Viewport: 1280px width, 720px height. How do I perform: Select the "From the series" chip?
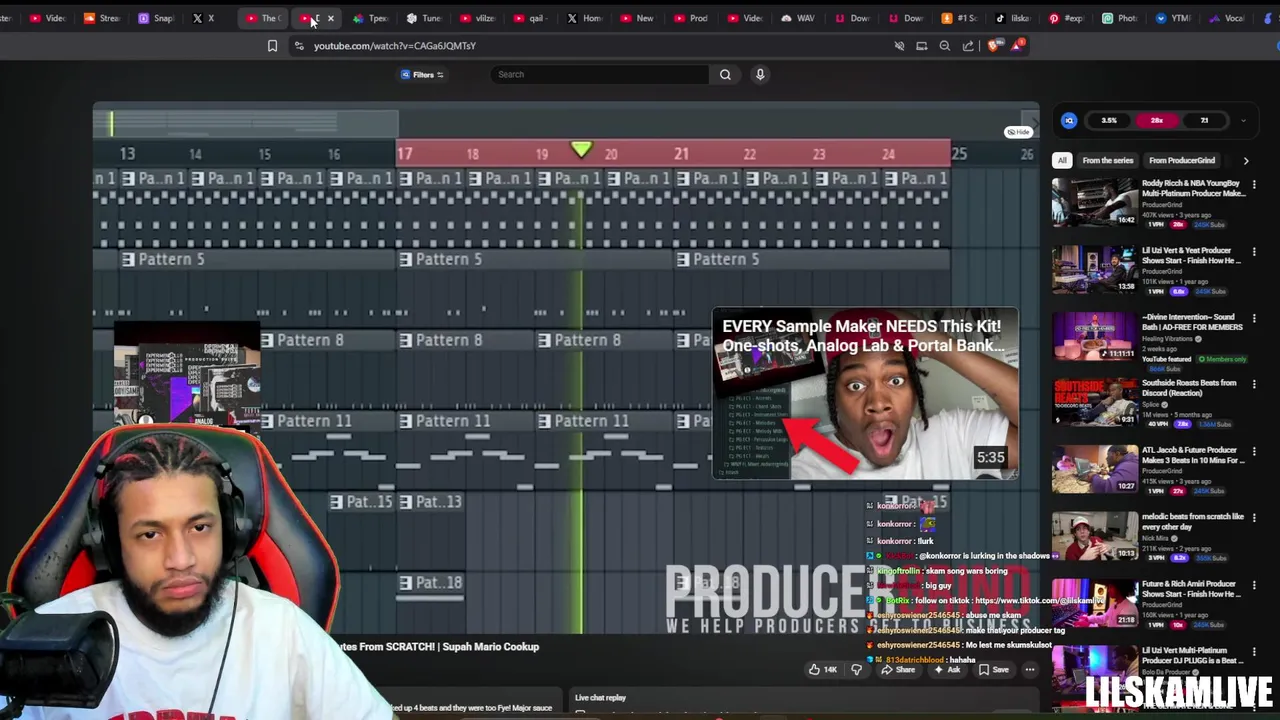pos(1107,160)
